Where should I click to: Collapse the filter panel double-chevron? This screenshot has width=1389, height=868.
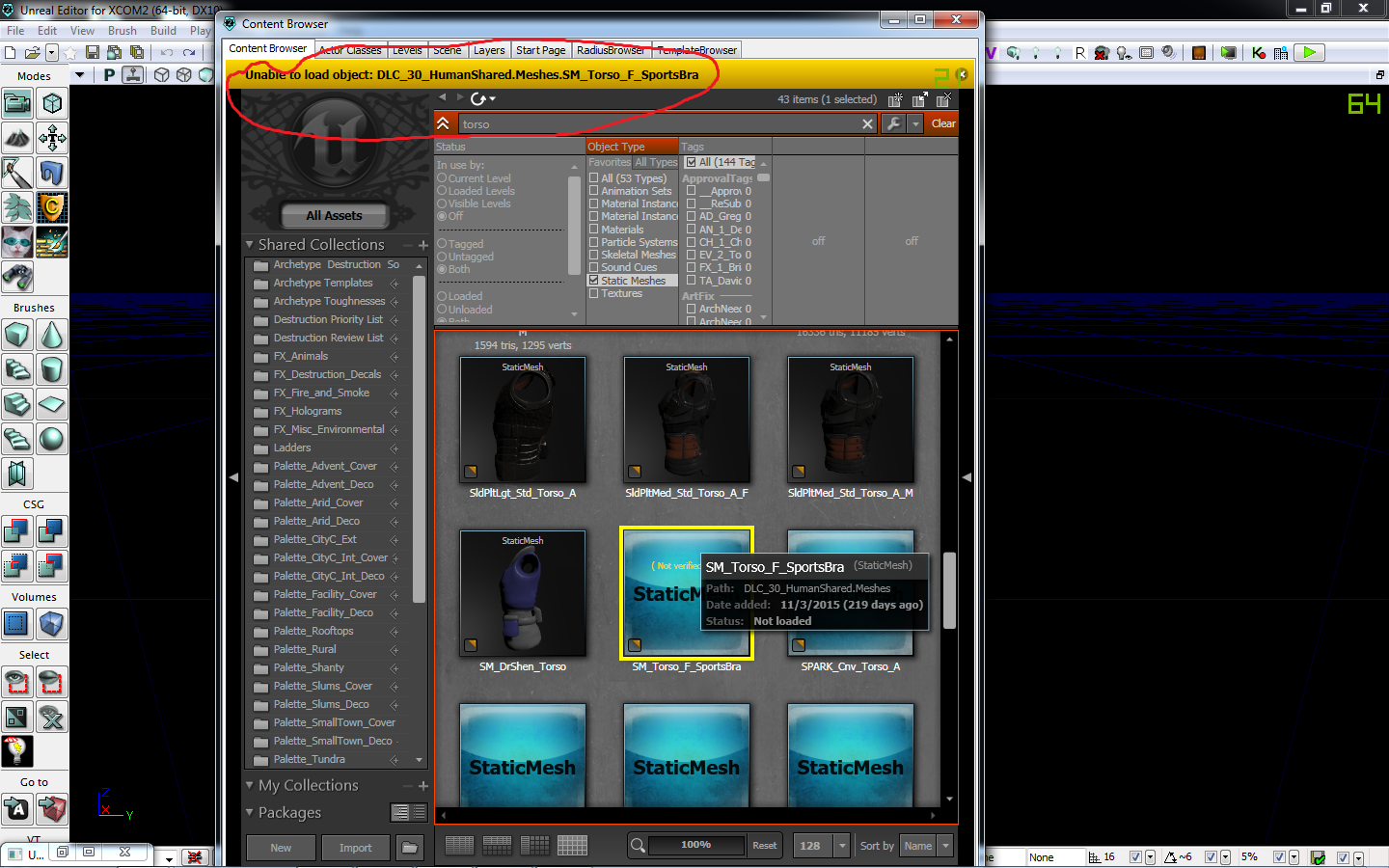(x=444, y=123)
